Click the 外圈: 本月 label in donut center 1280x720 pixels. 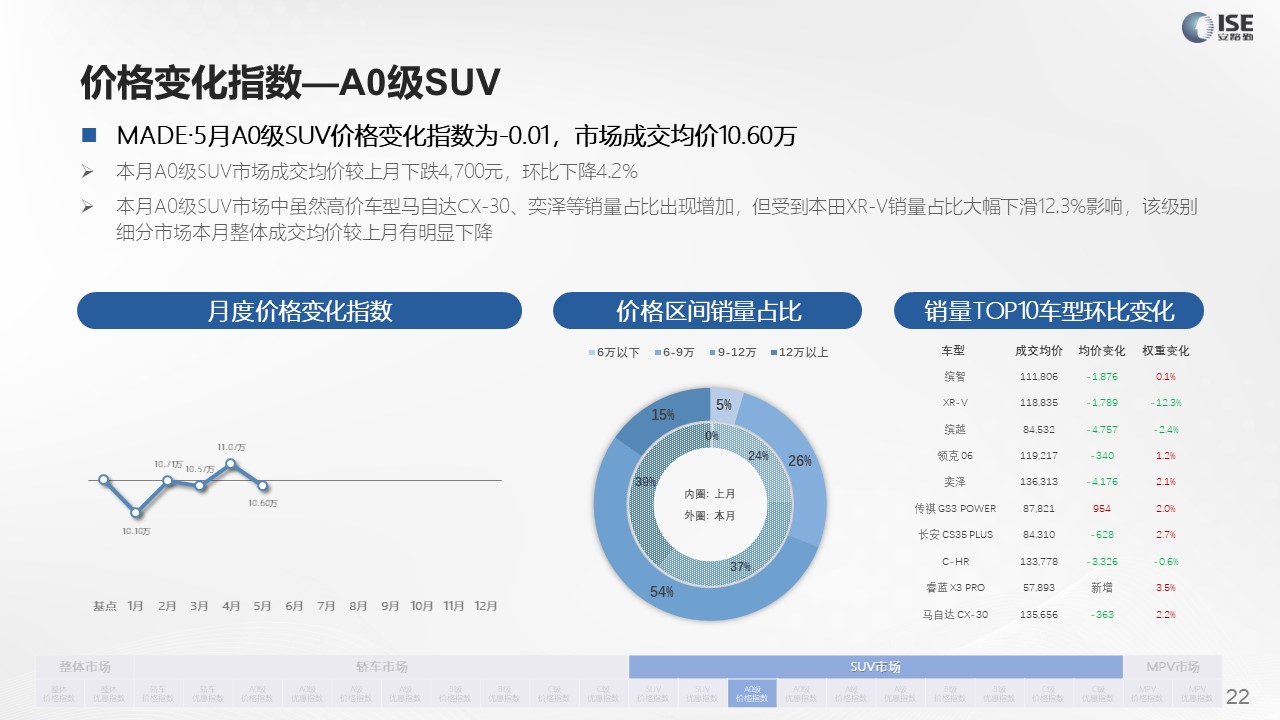710,516
